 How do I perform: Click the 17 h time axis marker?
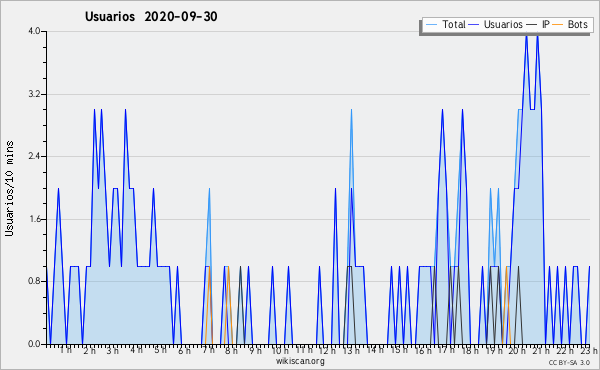[446, 350]
